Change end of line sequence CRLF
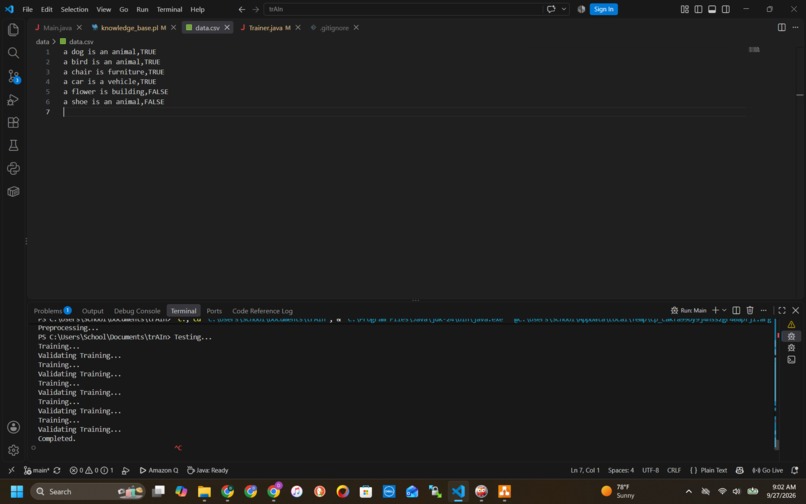Viewport: 806px width, 504px height. [674, 470]
